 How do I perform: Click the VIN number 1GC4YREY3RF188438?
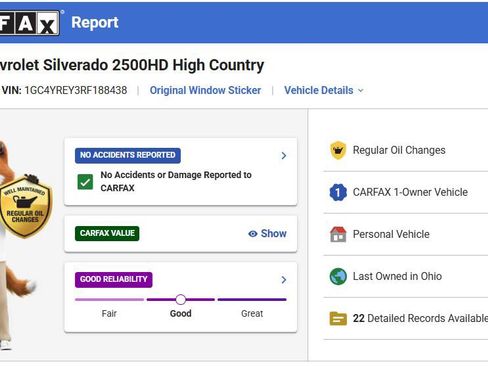(76, 90)
